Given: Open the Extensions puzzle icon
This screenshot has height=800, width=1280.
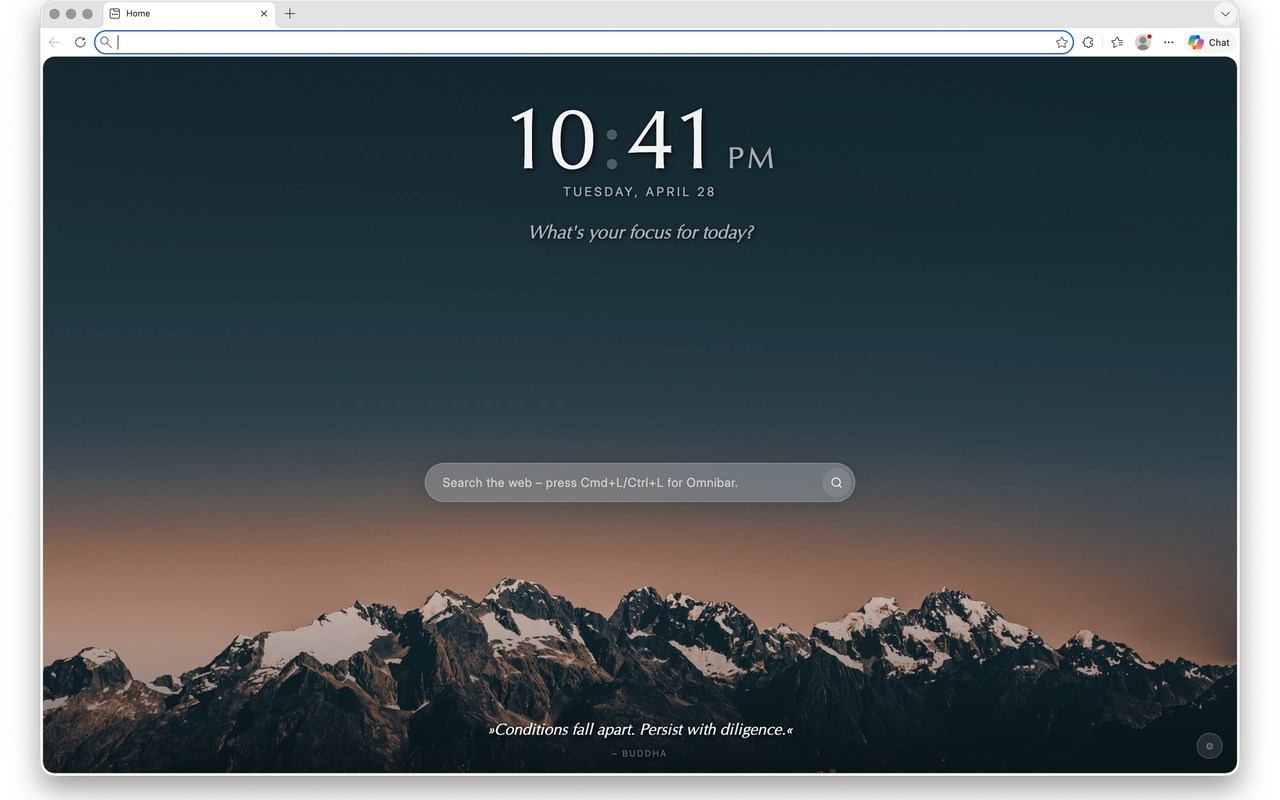Looking at the screenshot, I should point(1088,42).
